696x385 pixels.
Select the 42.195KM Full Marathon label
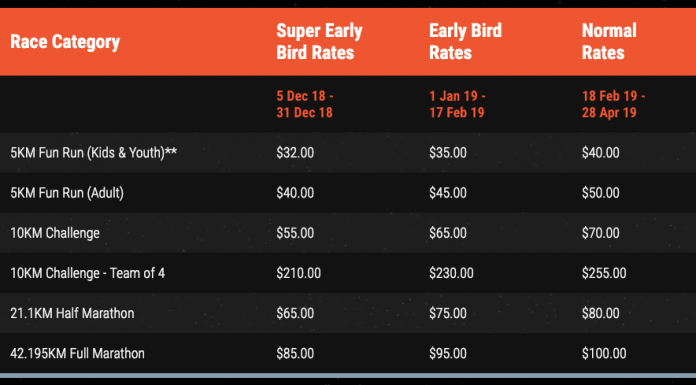(77, 353)
